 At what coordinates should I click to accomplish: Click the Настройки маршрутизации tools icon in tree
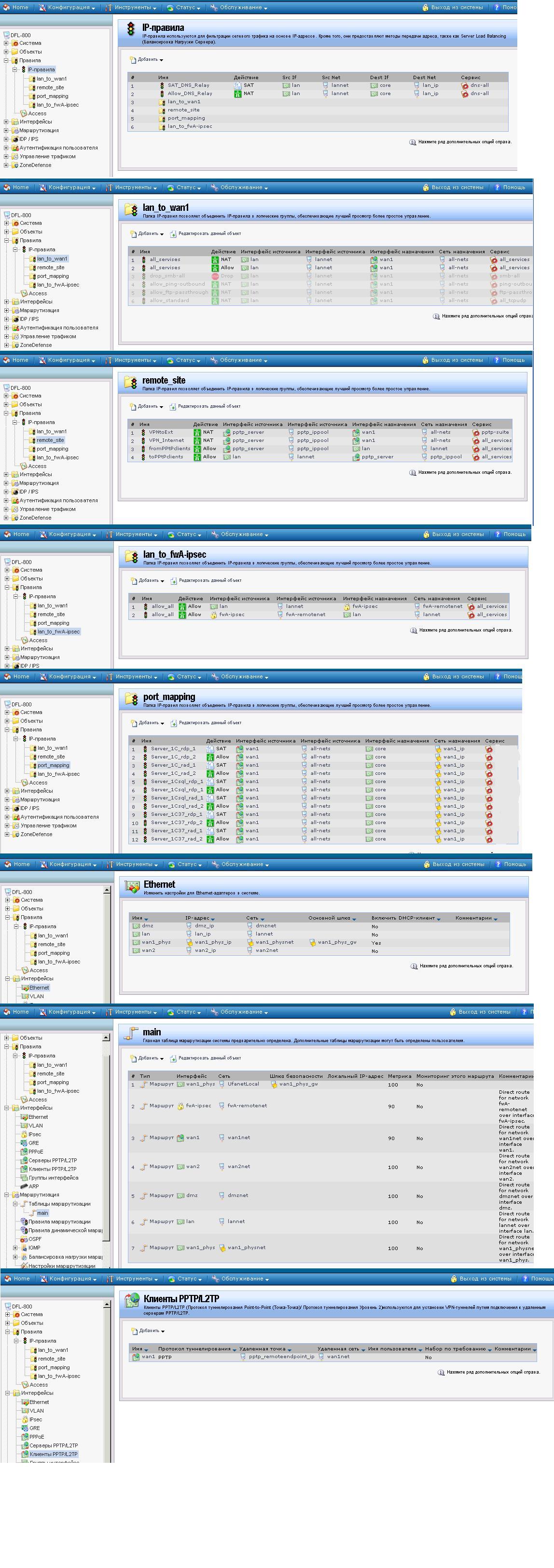click(x=24, y=1265)
